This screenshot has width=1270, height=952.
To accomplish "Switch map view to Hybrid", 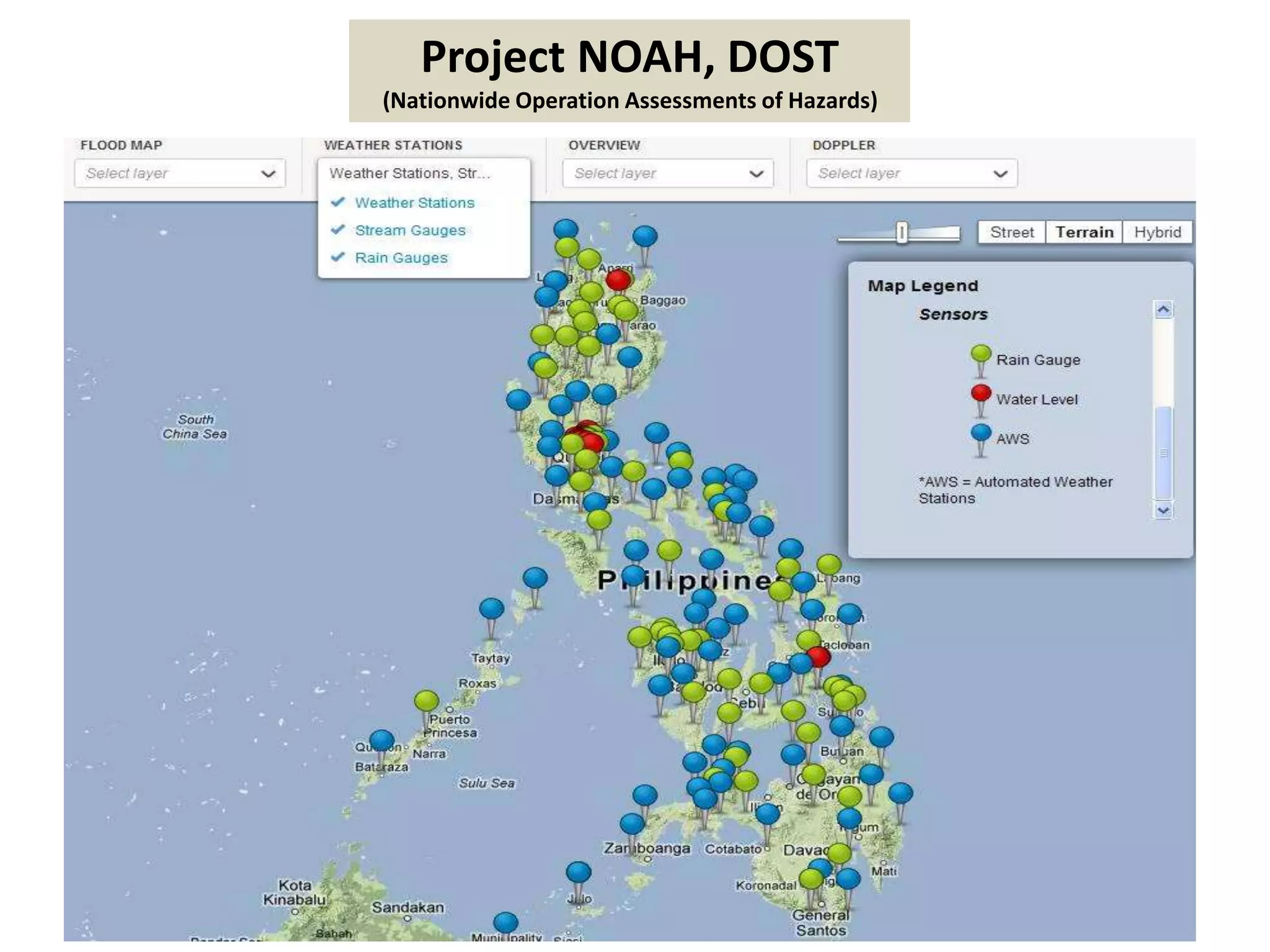I will pyautogui.click(x=1157, y=232).
